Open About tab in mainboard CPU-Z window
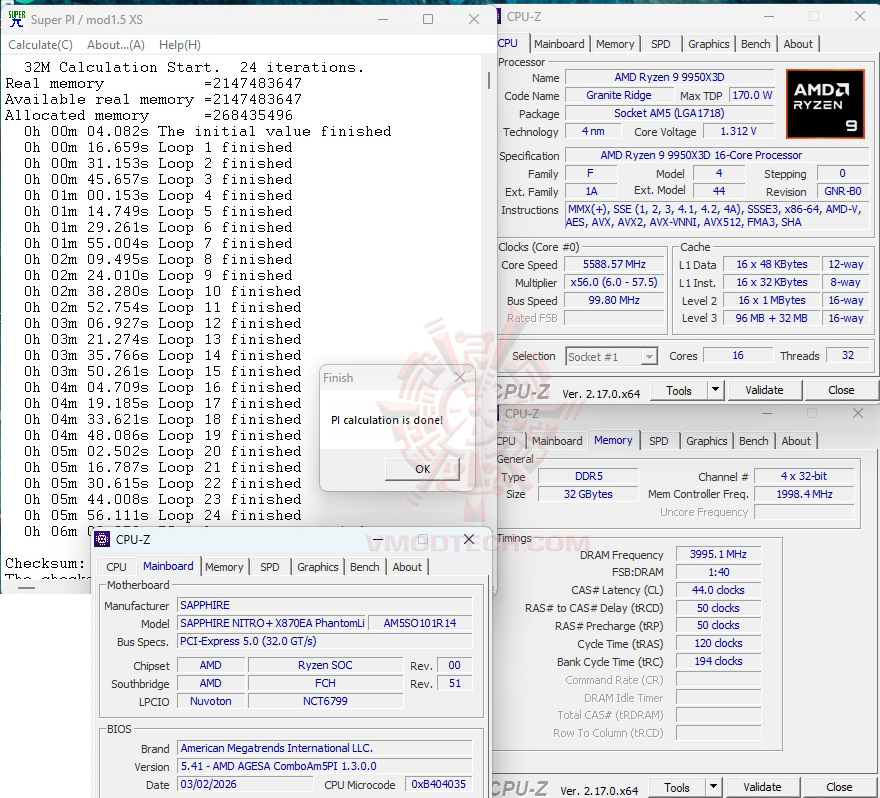 (x=407, y=567)
